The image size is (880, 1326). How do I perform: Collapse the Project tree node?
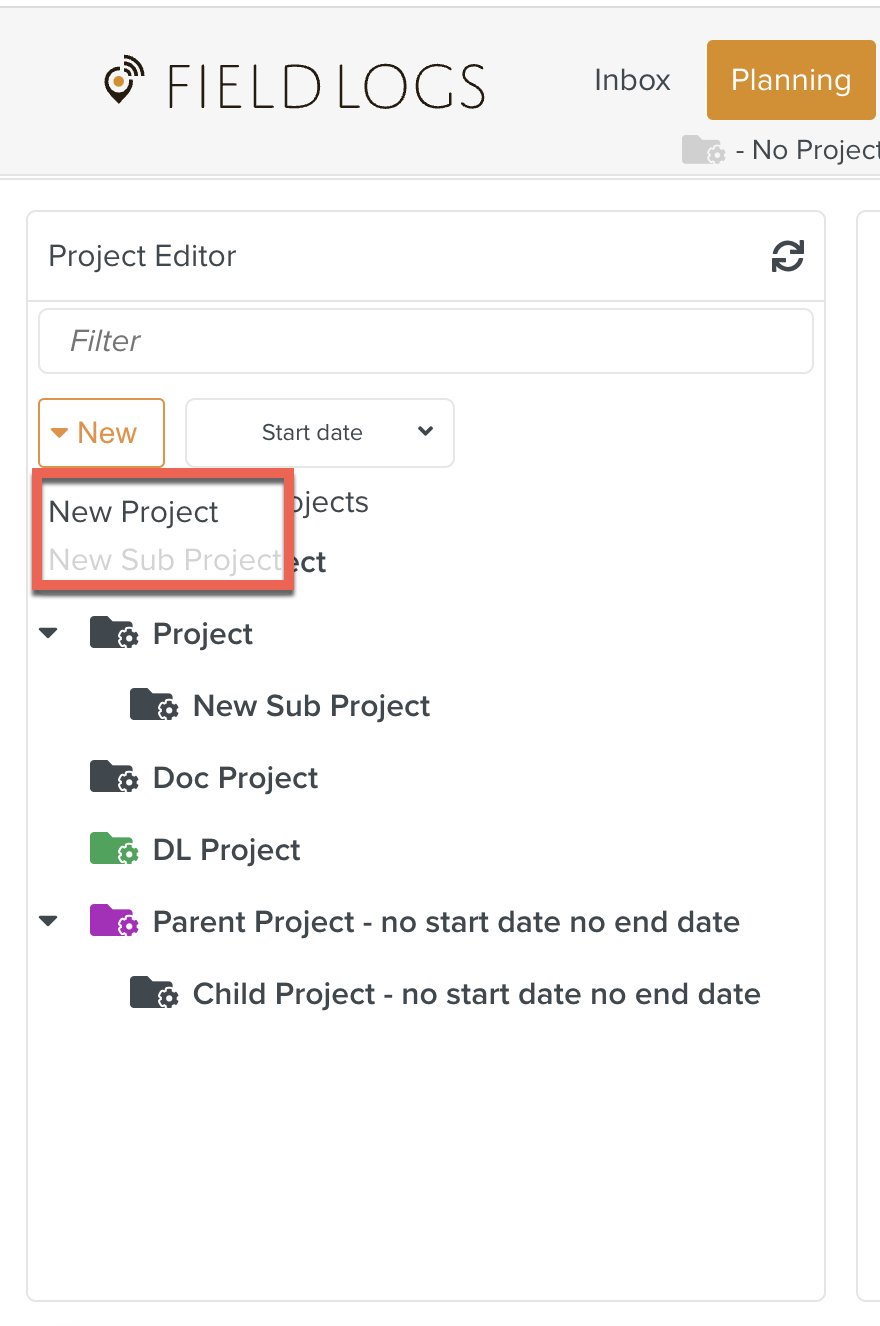[x=48, y=634]
